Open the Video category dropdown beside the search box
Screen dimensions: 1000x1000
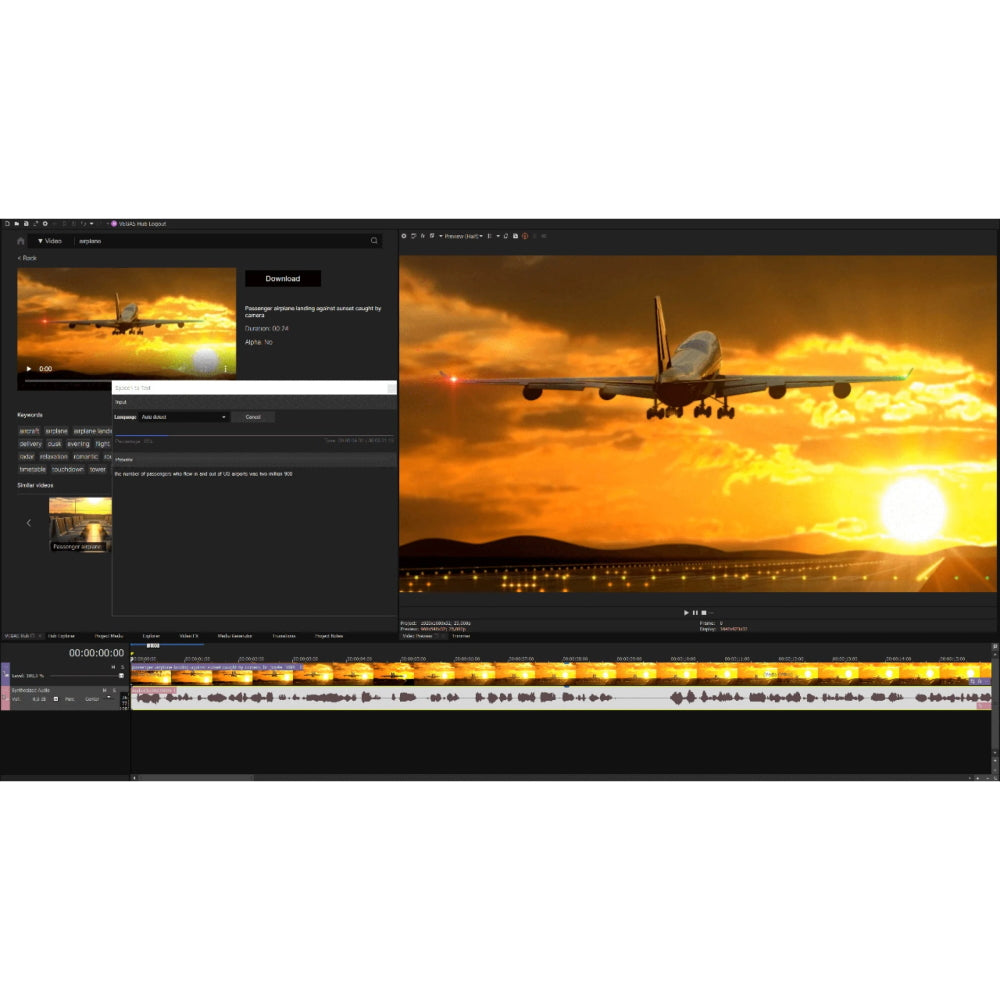pyautogui.click(x=52, y=240)
